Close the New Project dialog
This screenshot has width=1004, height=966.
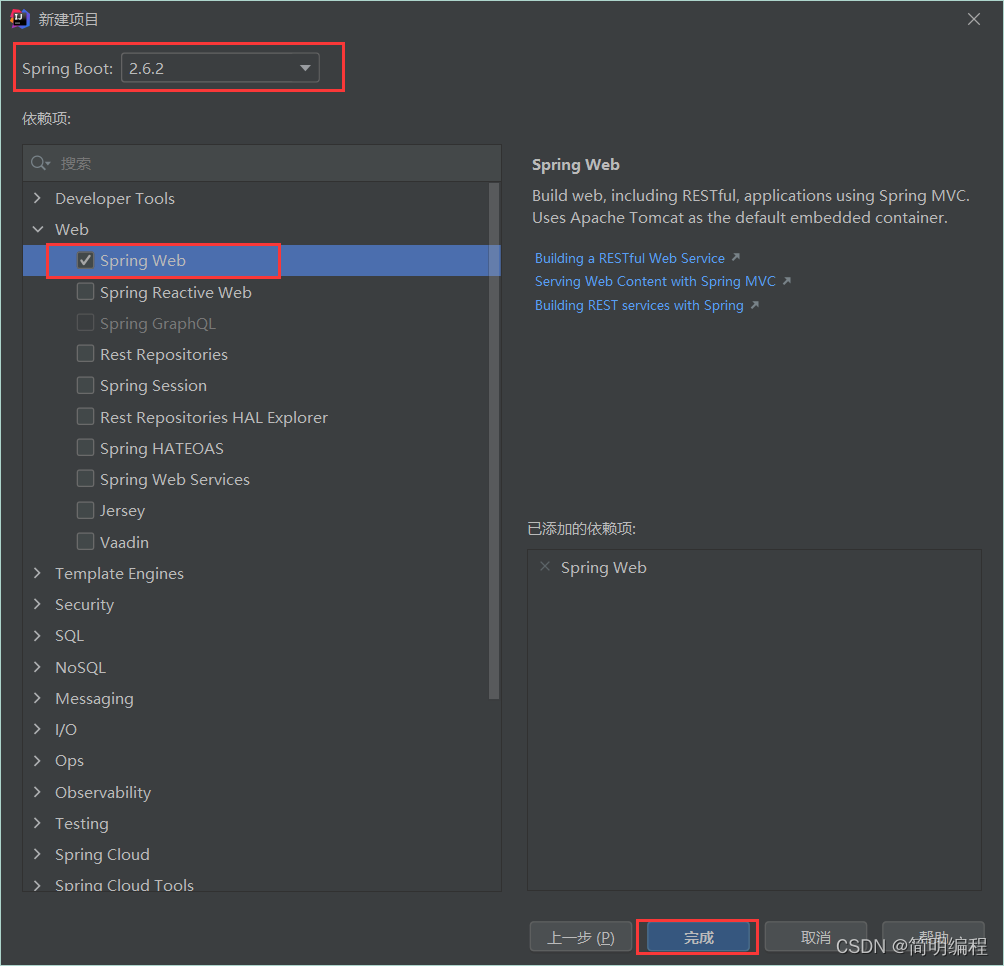point(974,19)
